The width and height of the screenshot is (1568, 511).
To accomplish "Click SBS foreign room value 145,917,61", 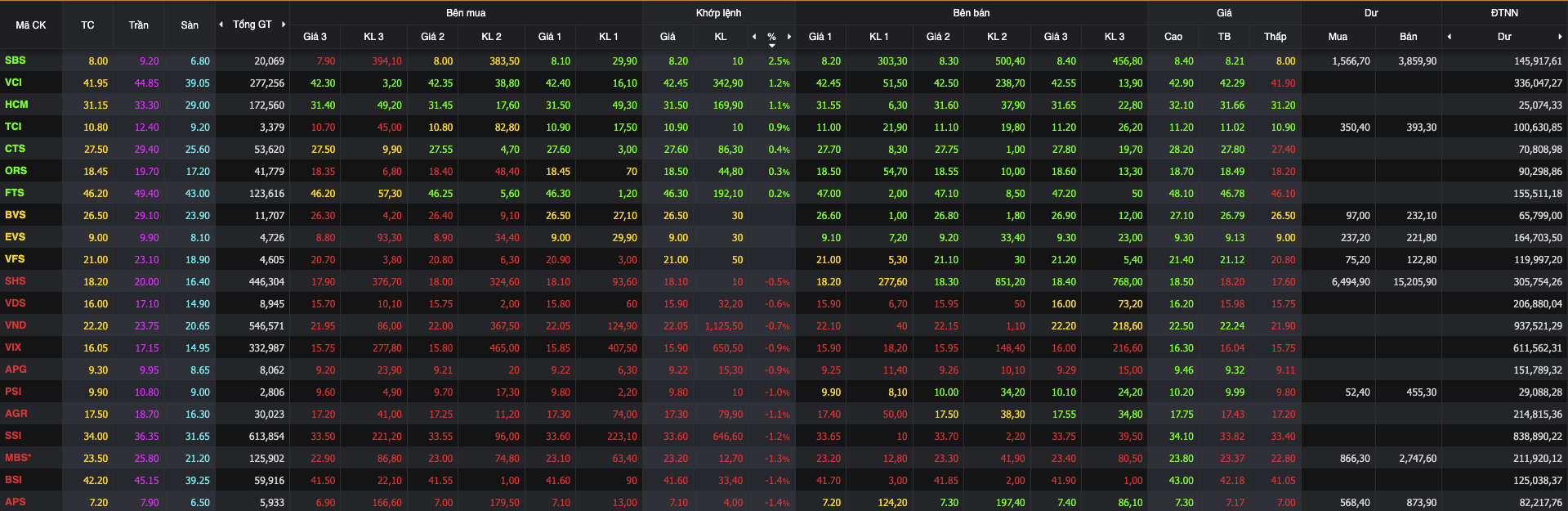I will [1538, 61].
